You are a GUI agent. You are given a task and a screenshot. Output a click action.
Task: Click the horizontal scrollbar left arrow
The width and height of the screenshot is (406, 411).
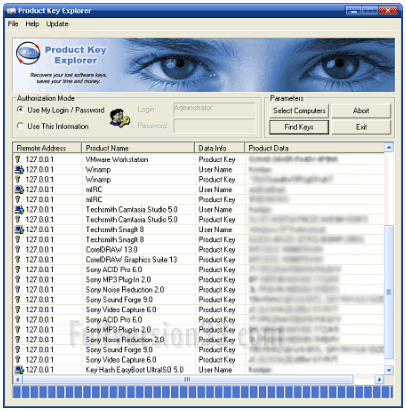click(17, 379)
